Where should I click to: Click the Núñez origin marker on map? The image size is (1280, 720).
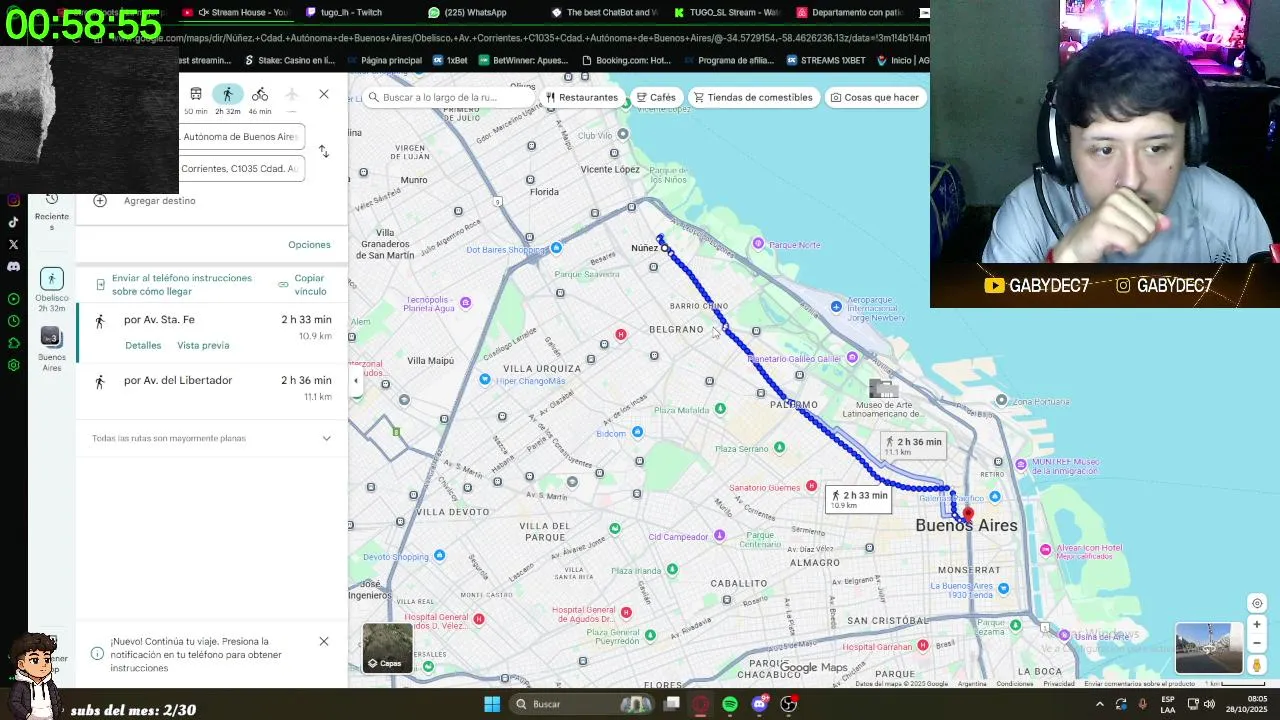click(x=664, y=248)
